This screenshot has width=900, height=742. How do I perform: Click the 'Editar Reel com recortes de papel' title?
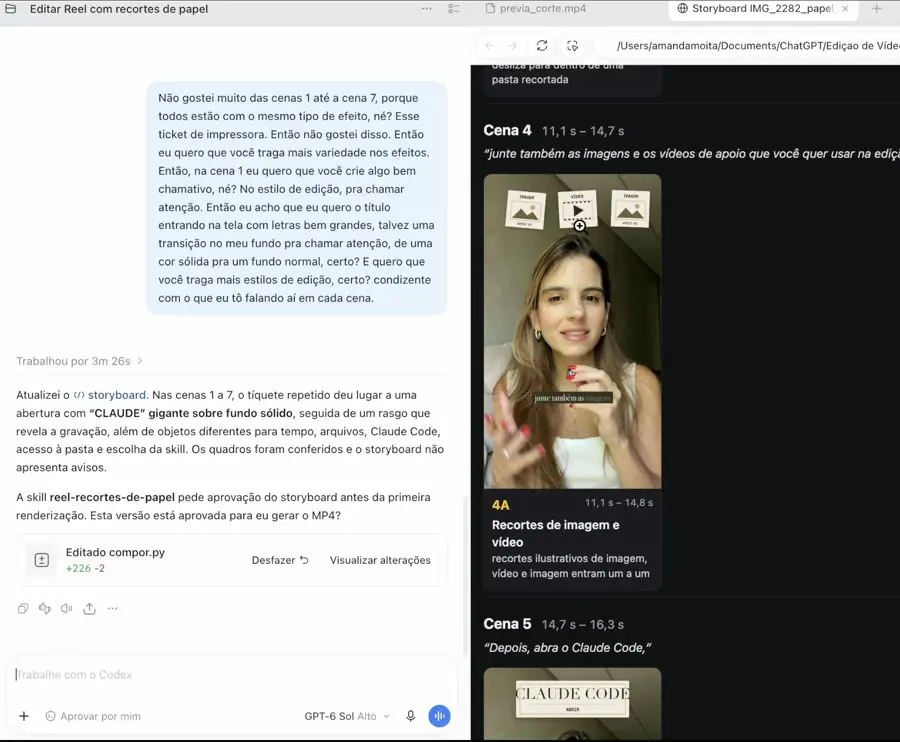coord(119,9)
